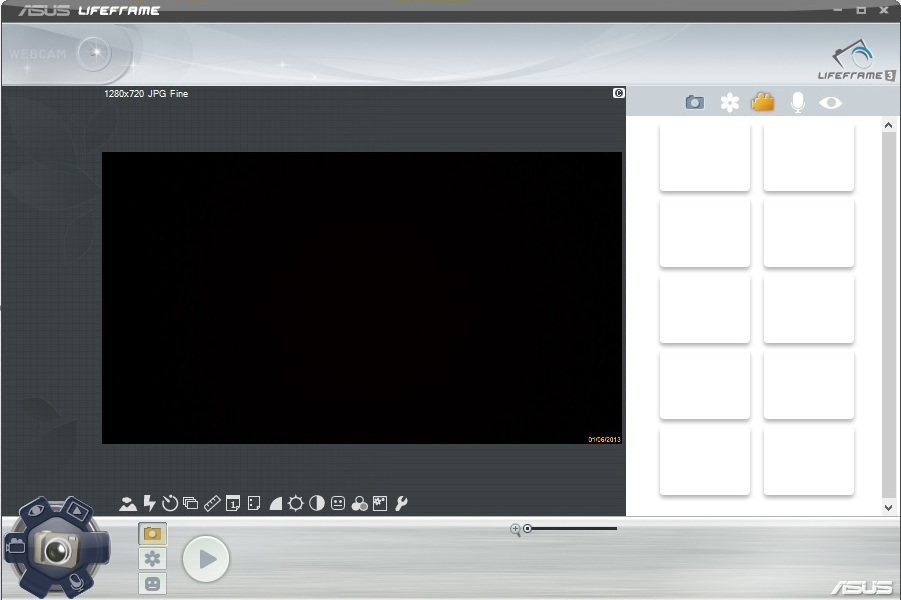
Task: Select microphone voice recorder on the dial
Action: 77,582
